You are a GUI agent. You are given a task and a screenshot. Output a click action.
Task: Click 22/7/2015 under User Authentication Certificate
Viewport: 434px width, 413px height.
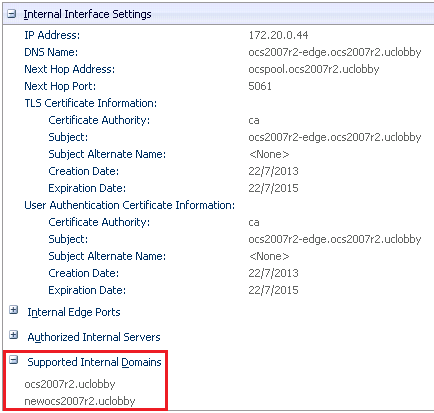(273, 290)
